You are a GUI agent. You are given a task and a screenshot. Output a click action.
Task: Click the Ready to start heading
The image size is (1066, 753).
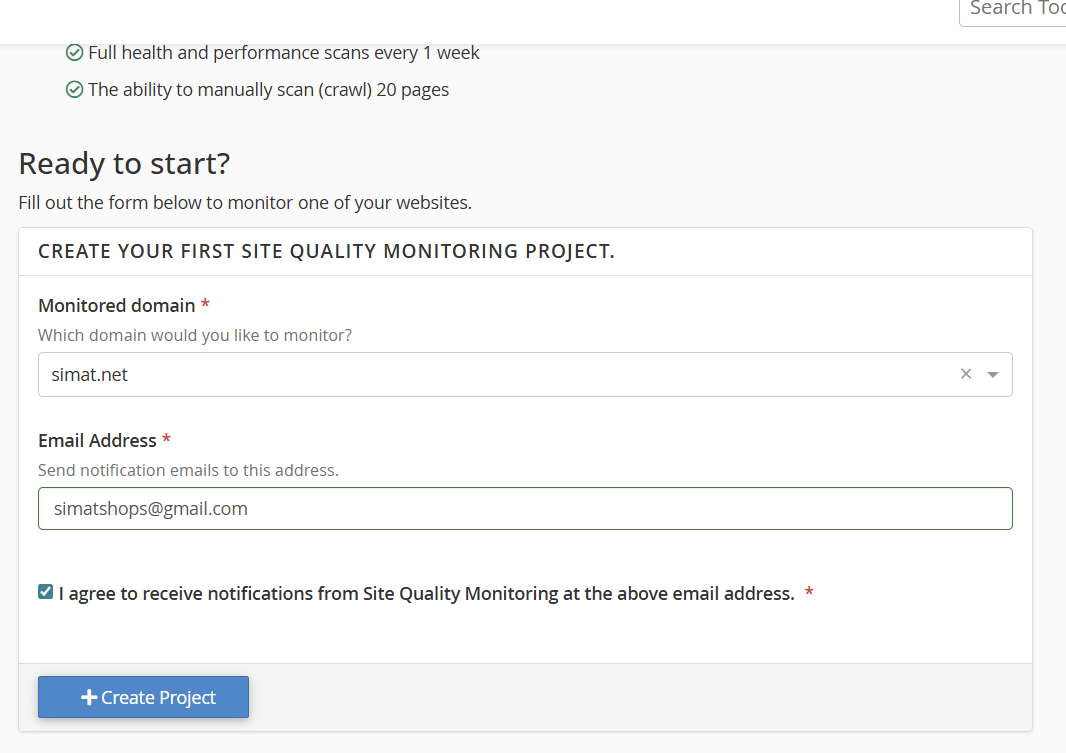[124, 164]
